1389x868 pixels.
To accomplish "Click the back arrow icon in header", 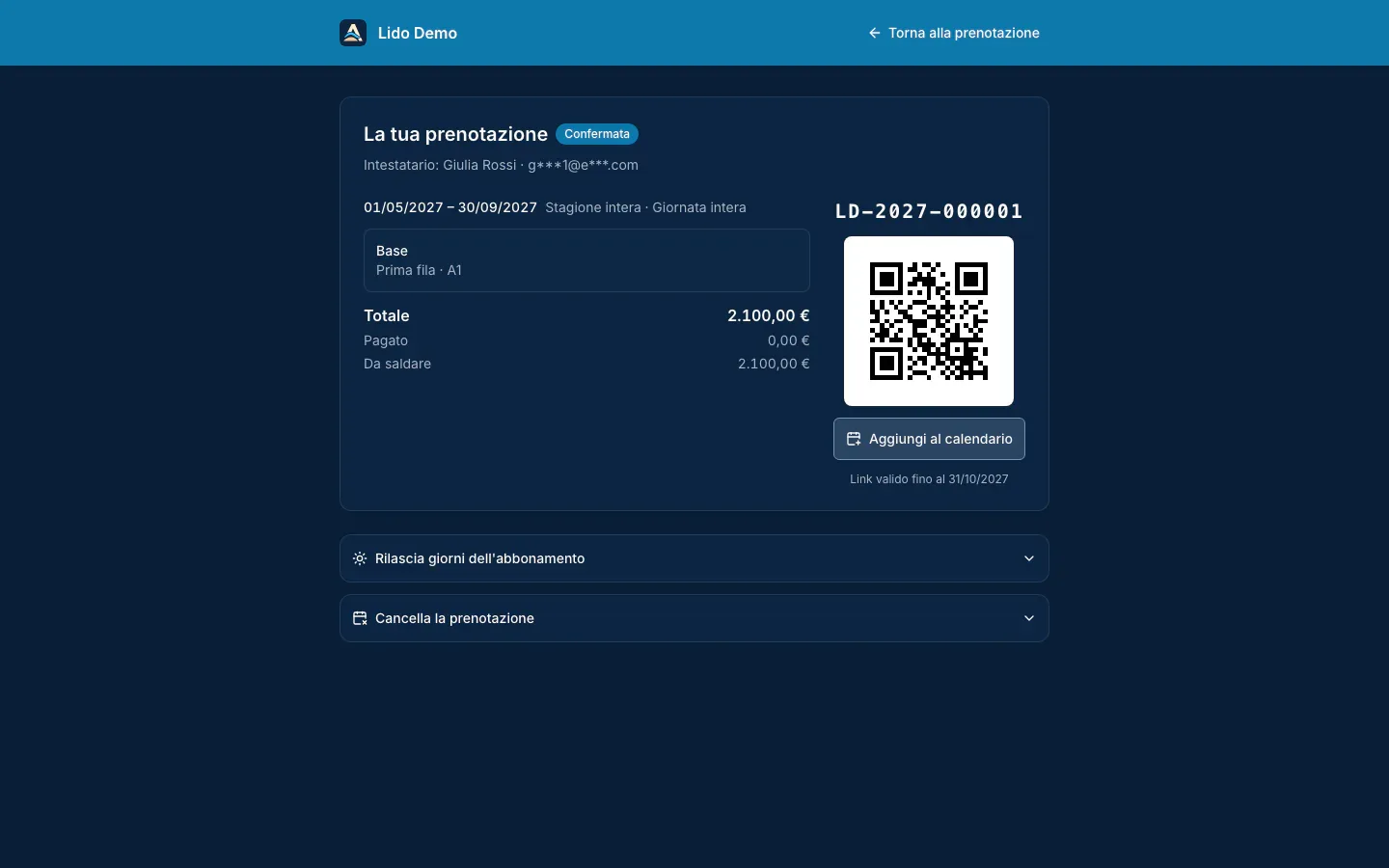I will point(875,33).
